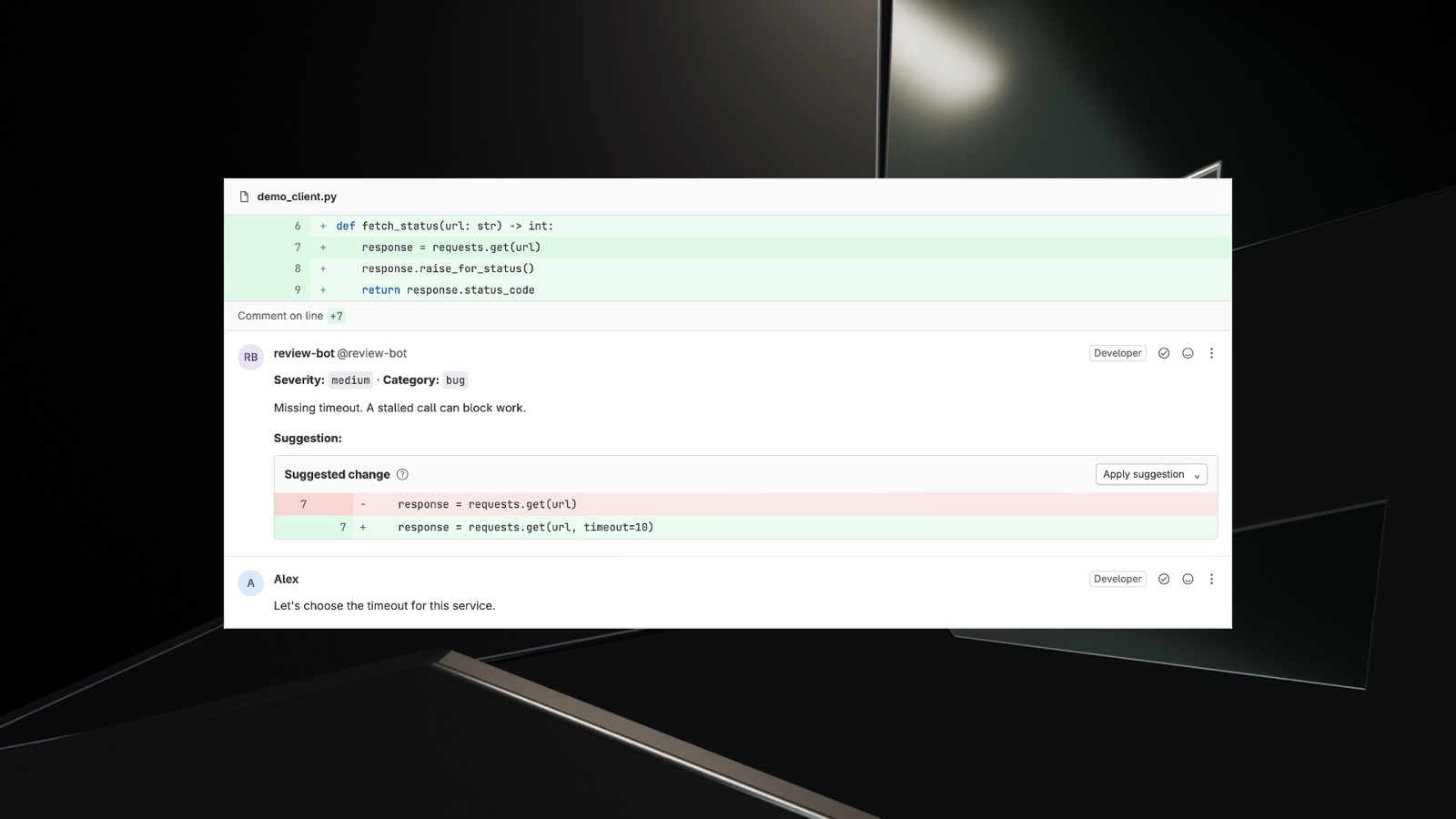Open the Apply suggestion dropdown

pyautogui.click(x=1151, y=474)
